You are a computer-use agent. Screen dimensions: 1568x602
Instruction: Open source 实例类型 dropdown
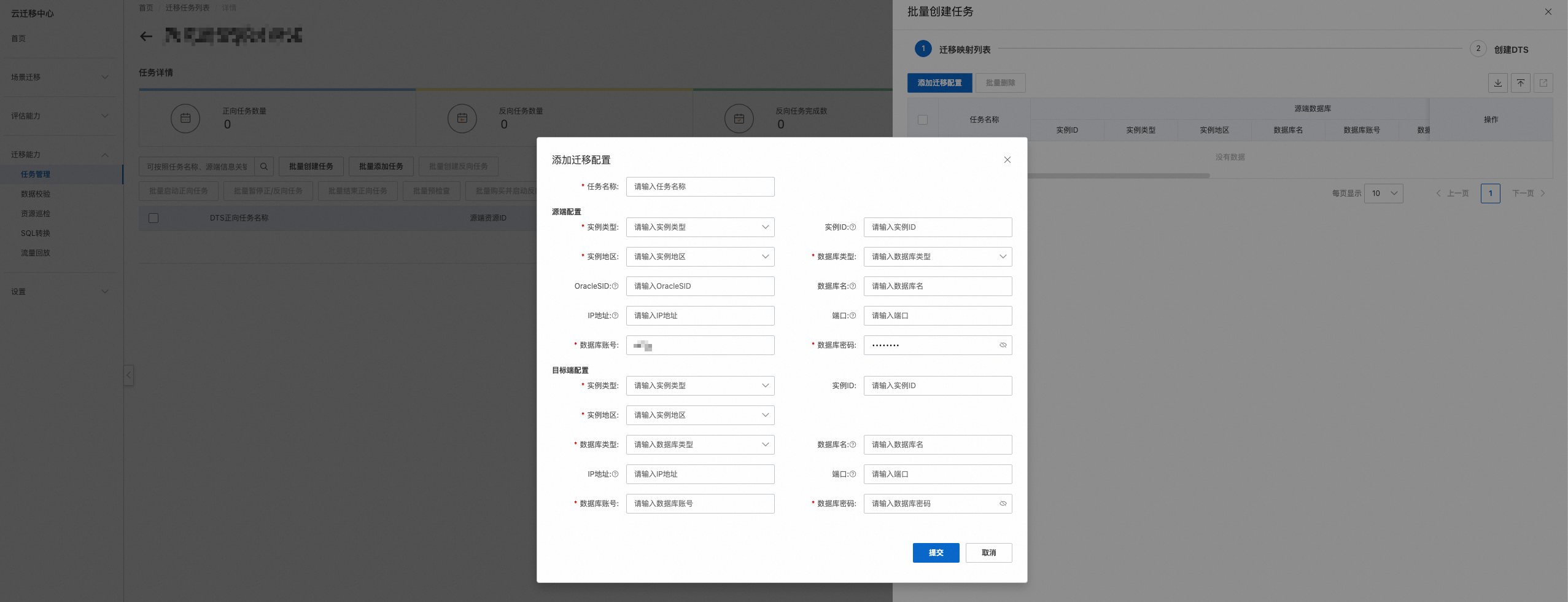pyautogui.click(x=700, y=227)
